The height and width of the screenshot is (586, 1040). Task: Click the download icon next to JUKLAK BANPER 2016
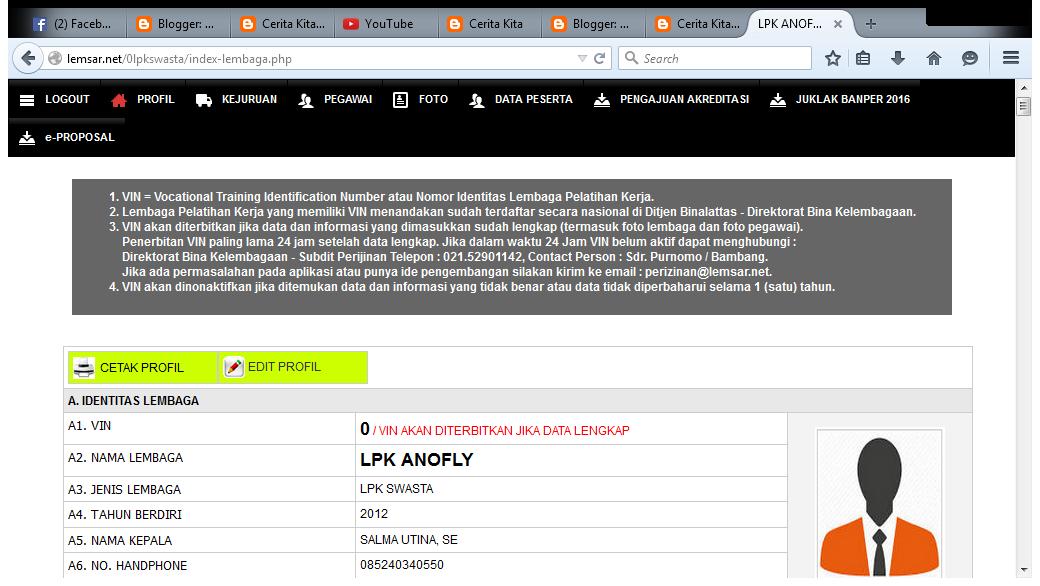click(779, 99)
